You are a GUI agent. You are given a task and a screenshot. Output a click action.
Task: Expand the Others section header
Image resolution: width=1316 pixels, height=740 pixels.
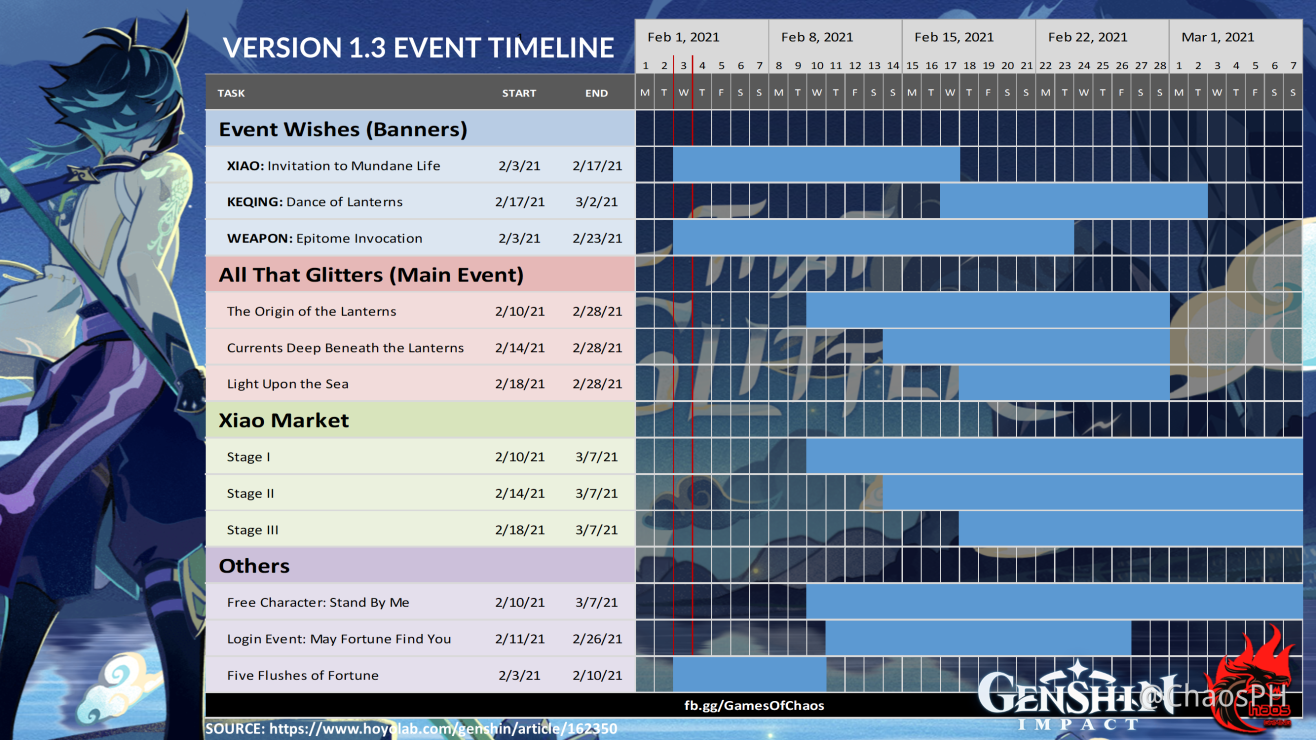click(x=256, y=565)
